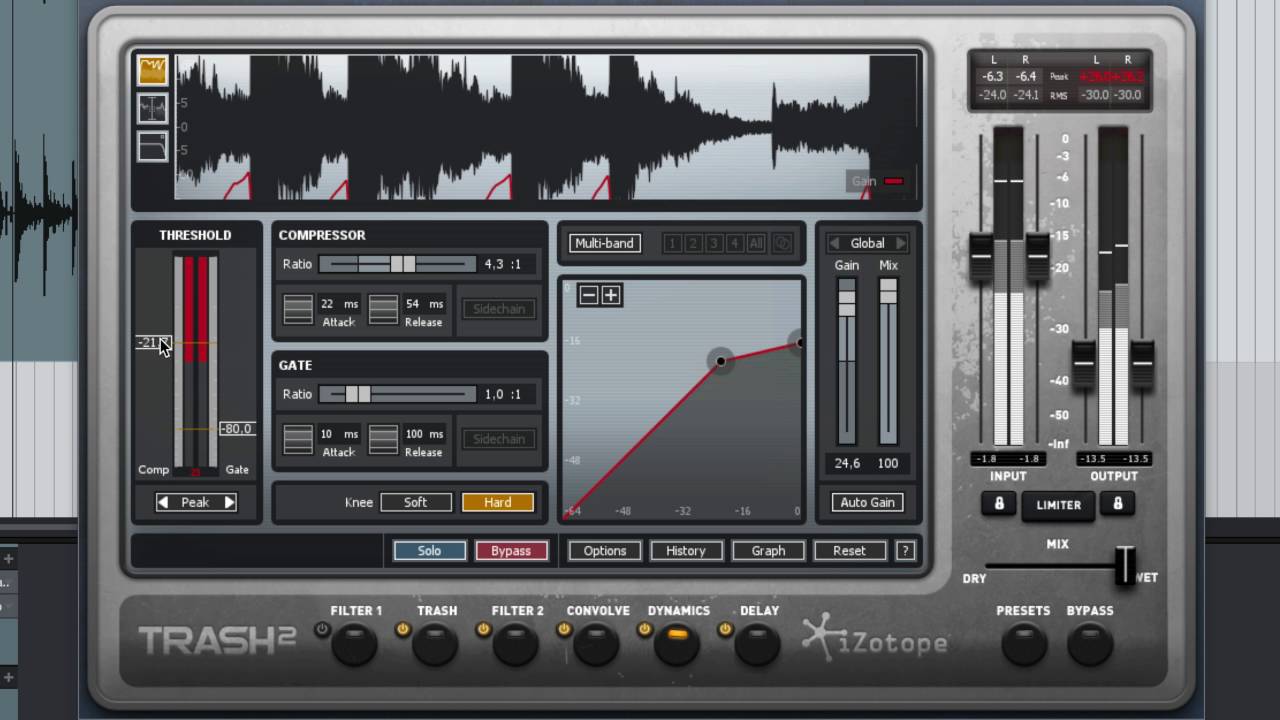Click the right output fader handle
1280x720 pixels.
coord(1142,364)
